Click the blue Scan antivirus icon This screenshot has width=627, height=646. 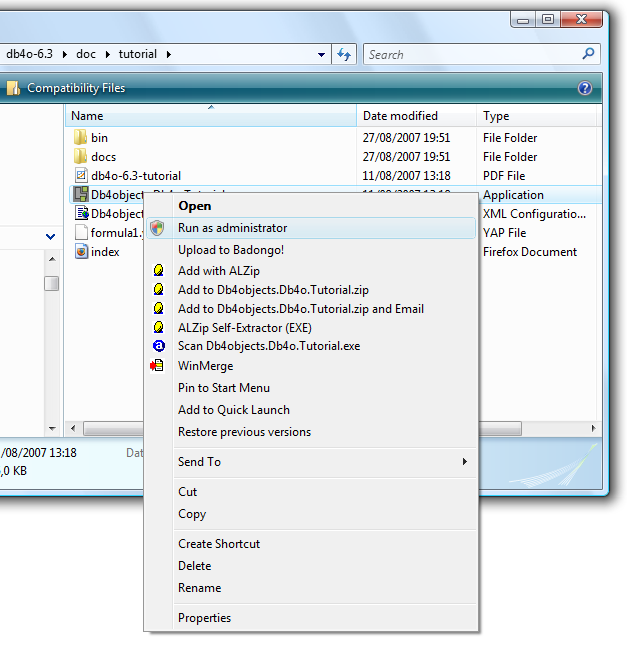click(159, 346)
